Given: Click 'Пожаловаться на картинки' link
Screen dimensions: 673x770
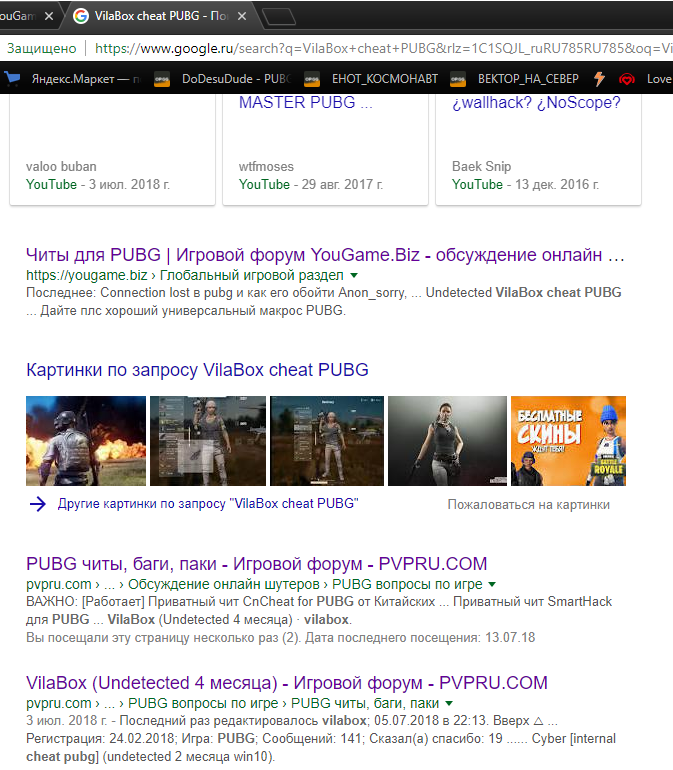Looking at the screenshot, I should click(529, 505).
